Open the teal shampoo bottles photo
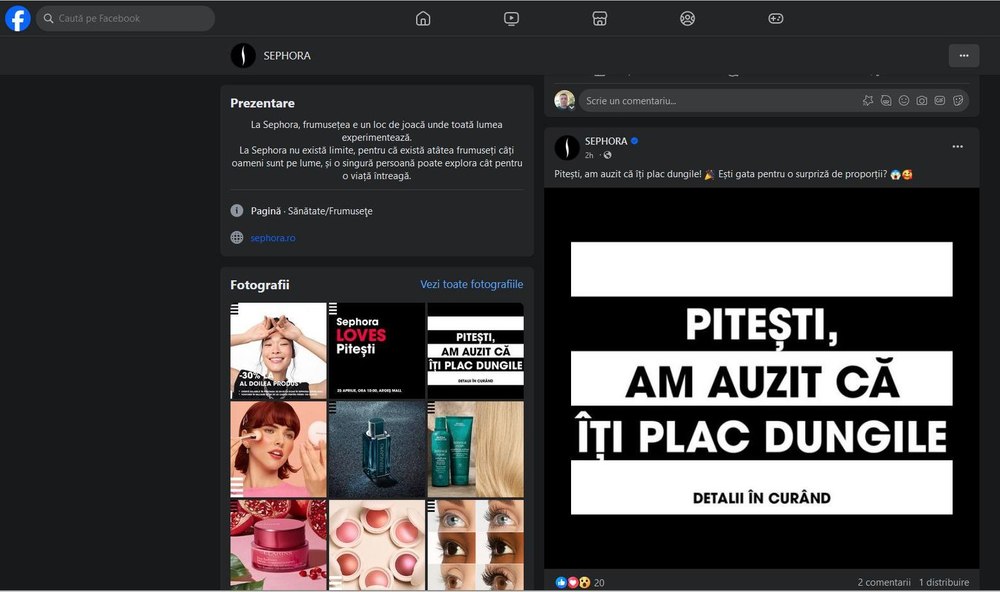 click(x=475, y=449)
